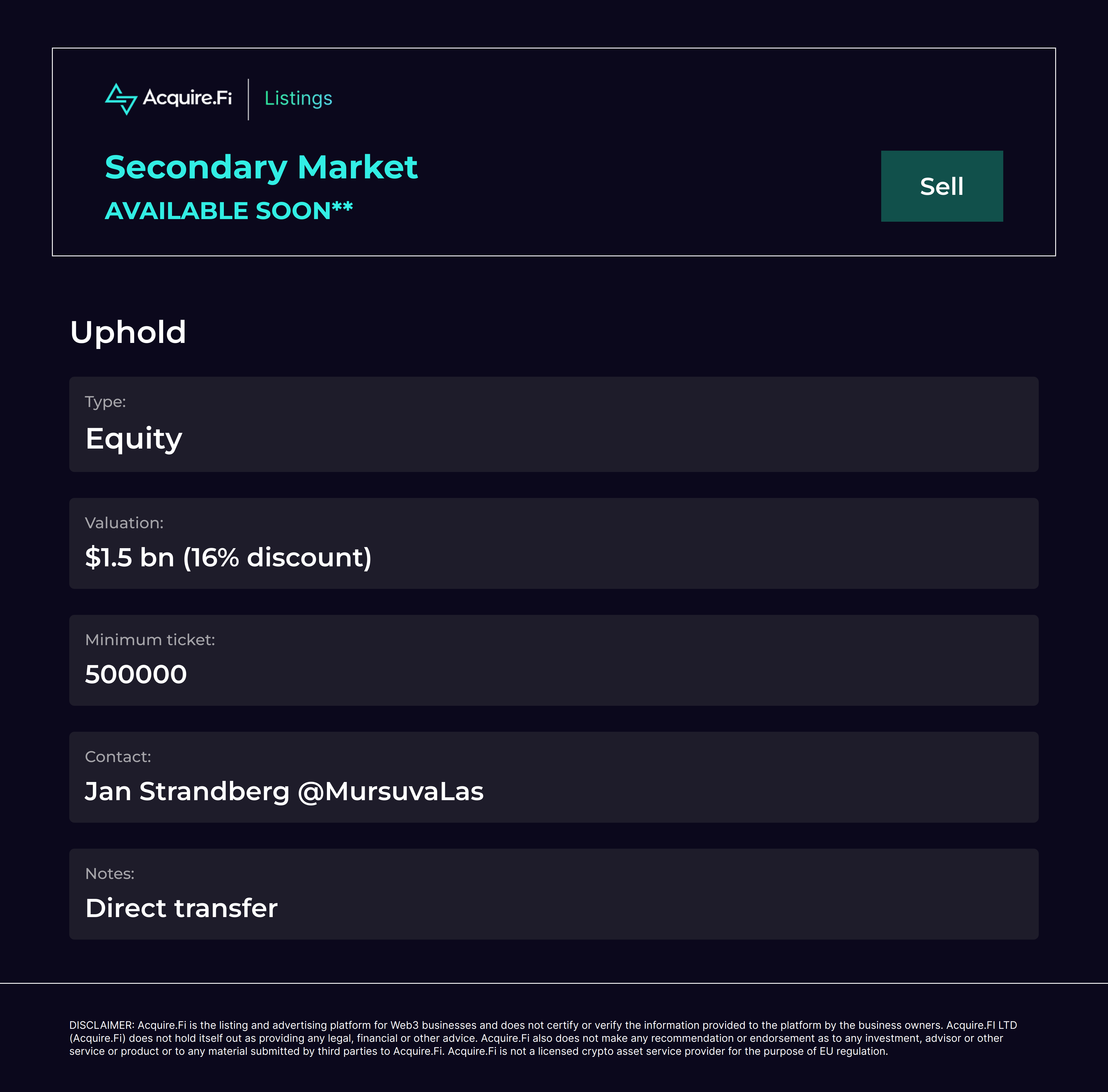Open the Listings link in header

pos(298,99)
